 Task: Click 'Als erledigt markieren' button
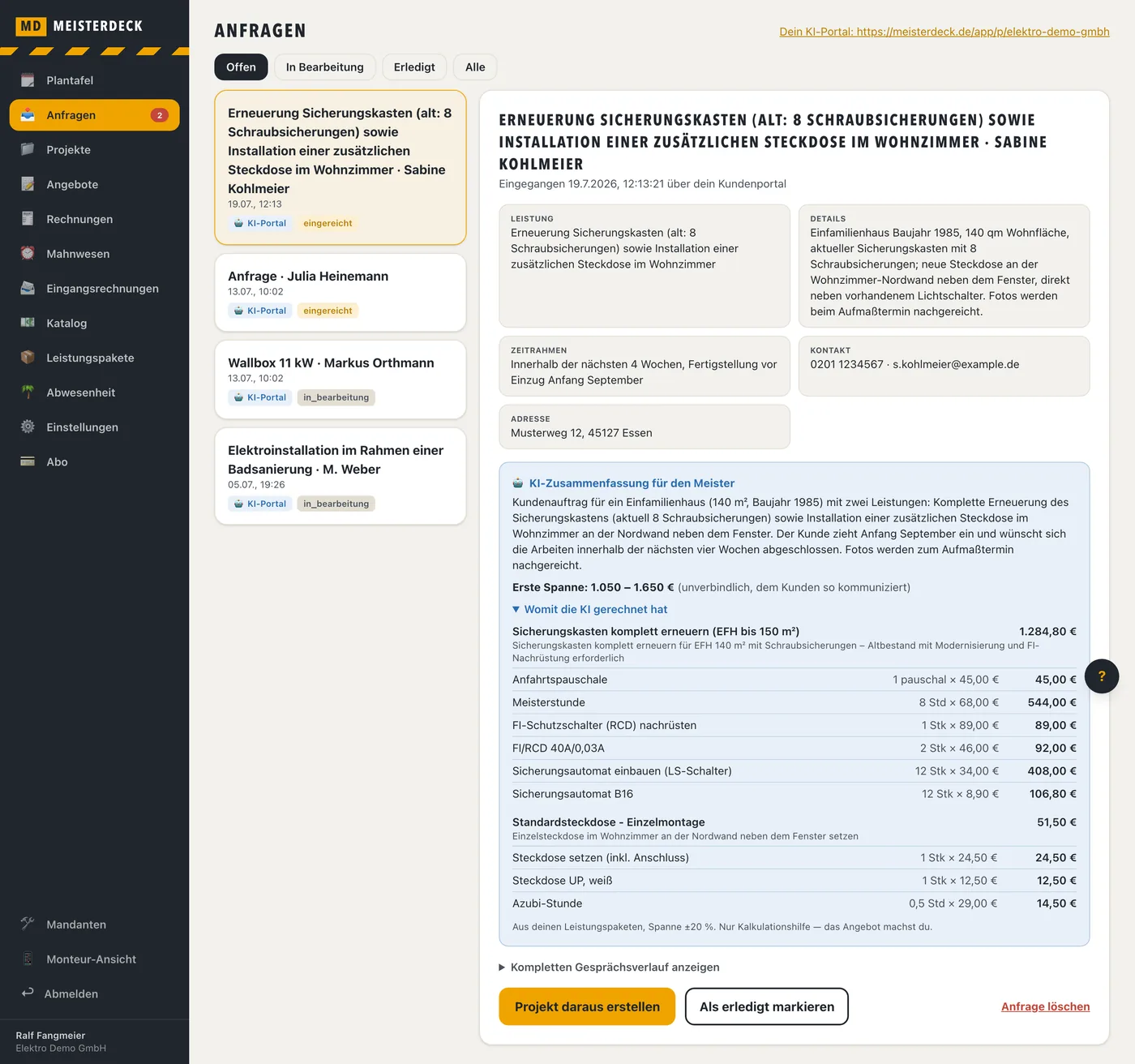[767, 1006]
